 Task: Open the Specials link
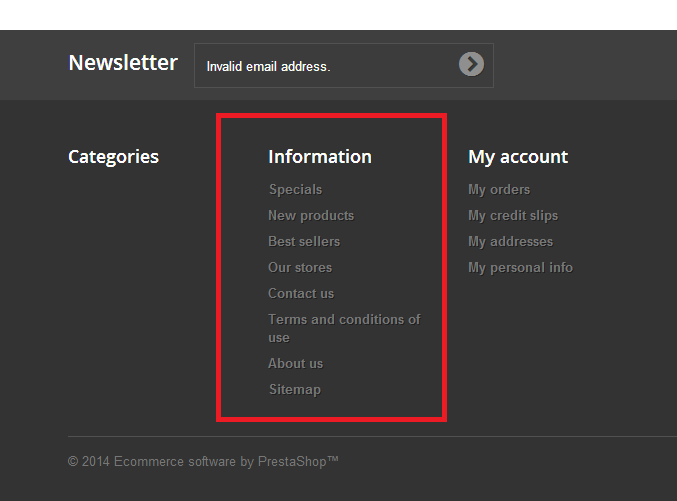(295, 189)
